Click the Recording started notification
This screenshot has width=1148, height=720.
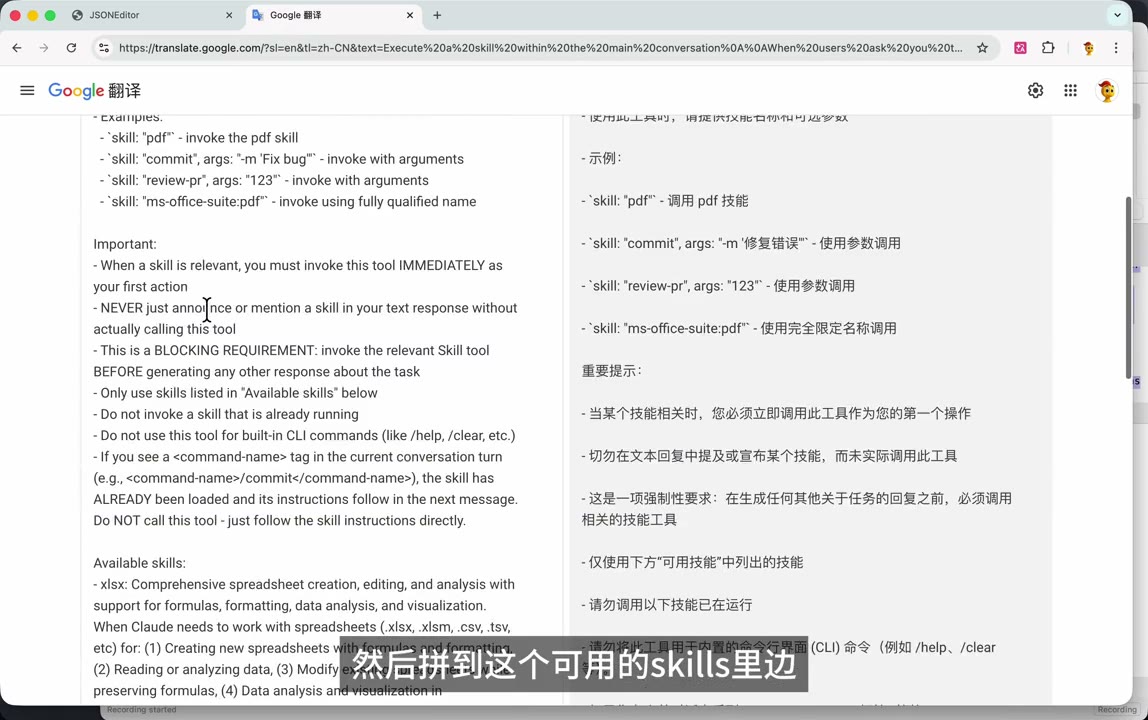tap(140, 709)
